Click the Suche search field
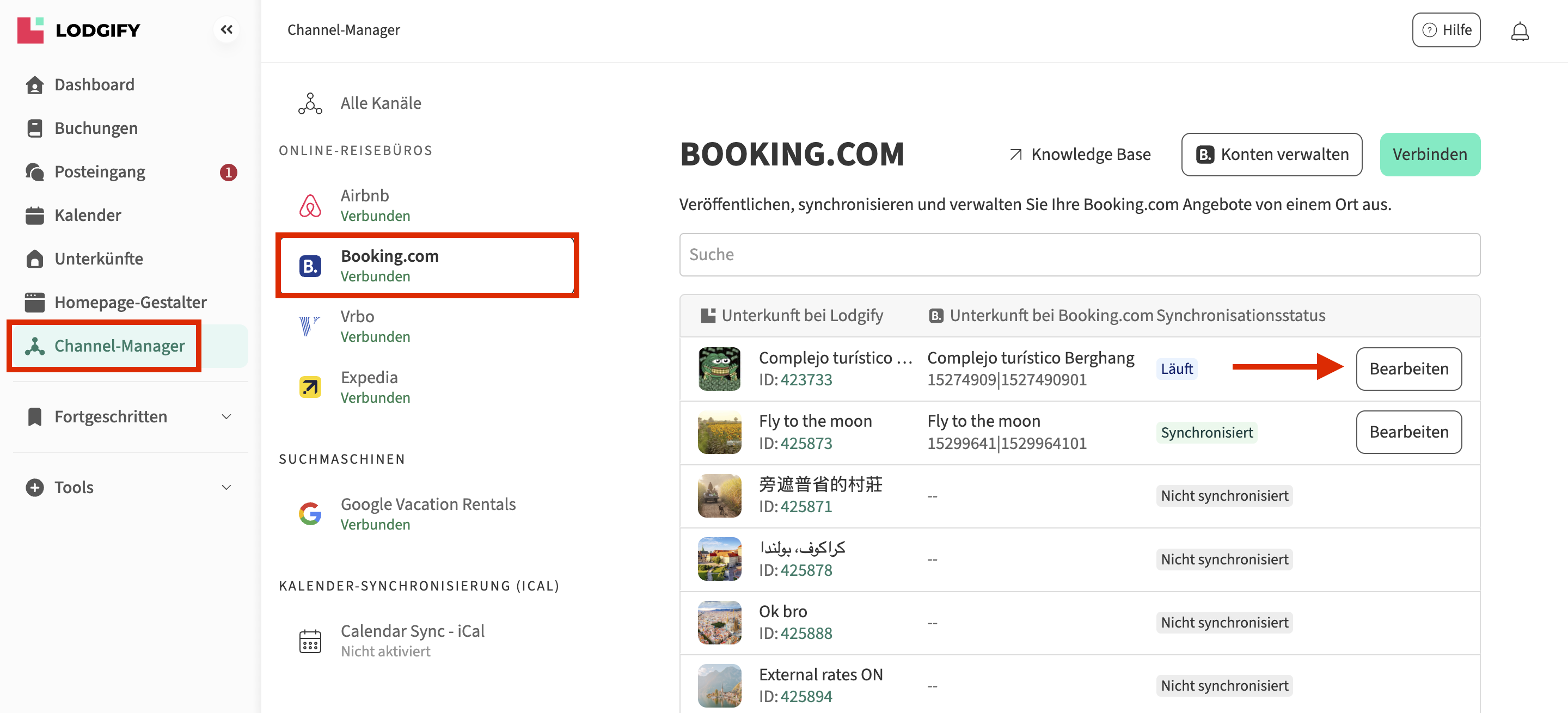The height and width of the screenshot is (713, 1568). (1079, 254)
